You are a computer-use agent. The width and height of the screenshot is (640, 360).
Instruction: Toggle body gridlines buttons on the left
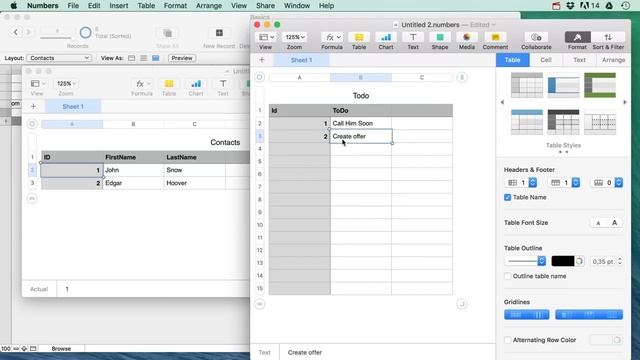point(527,315)
